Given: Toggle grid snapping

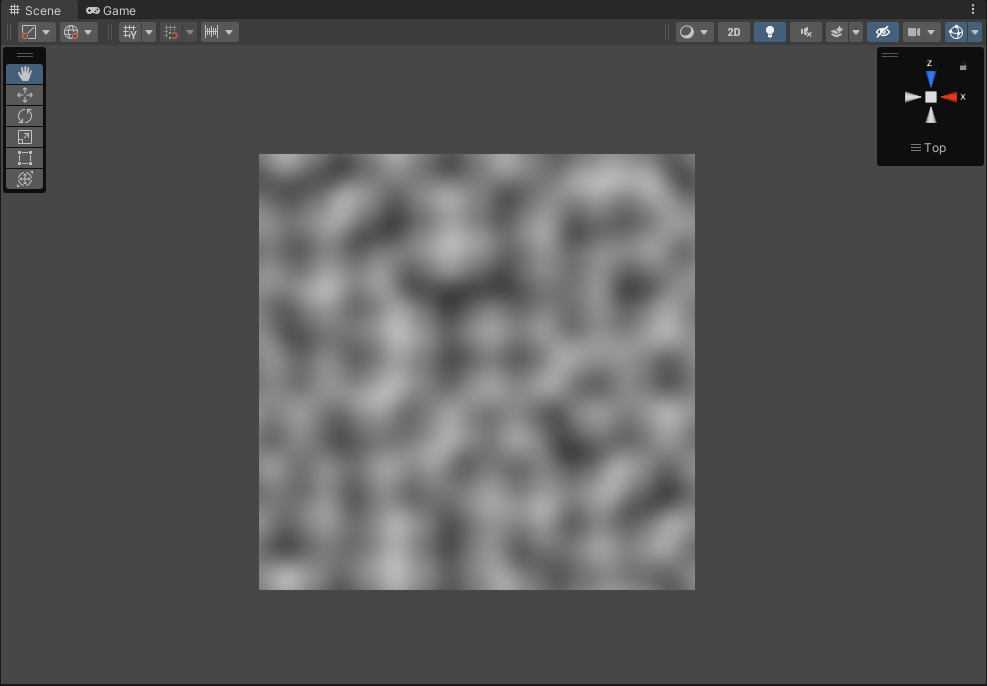Looking at the screenshot, I should coord(171,32).
